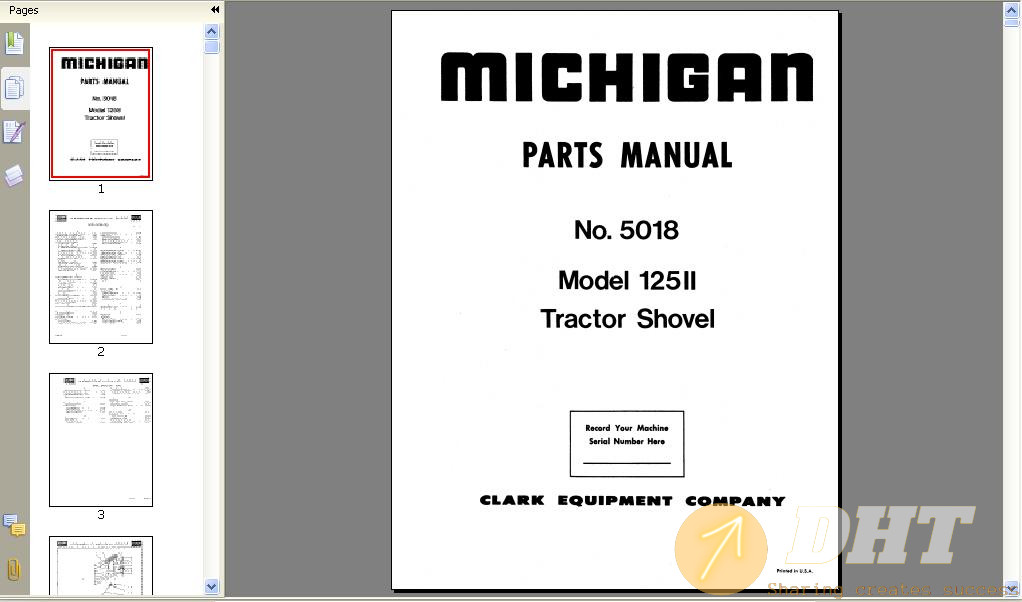
Task: Open the Signatures panel icon
Action: tap(14, 132)
